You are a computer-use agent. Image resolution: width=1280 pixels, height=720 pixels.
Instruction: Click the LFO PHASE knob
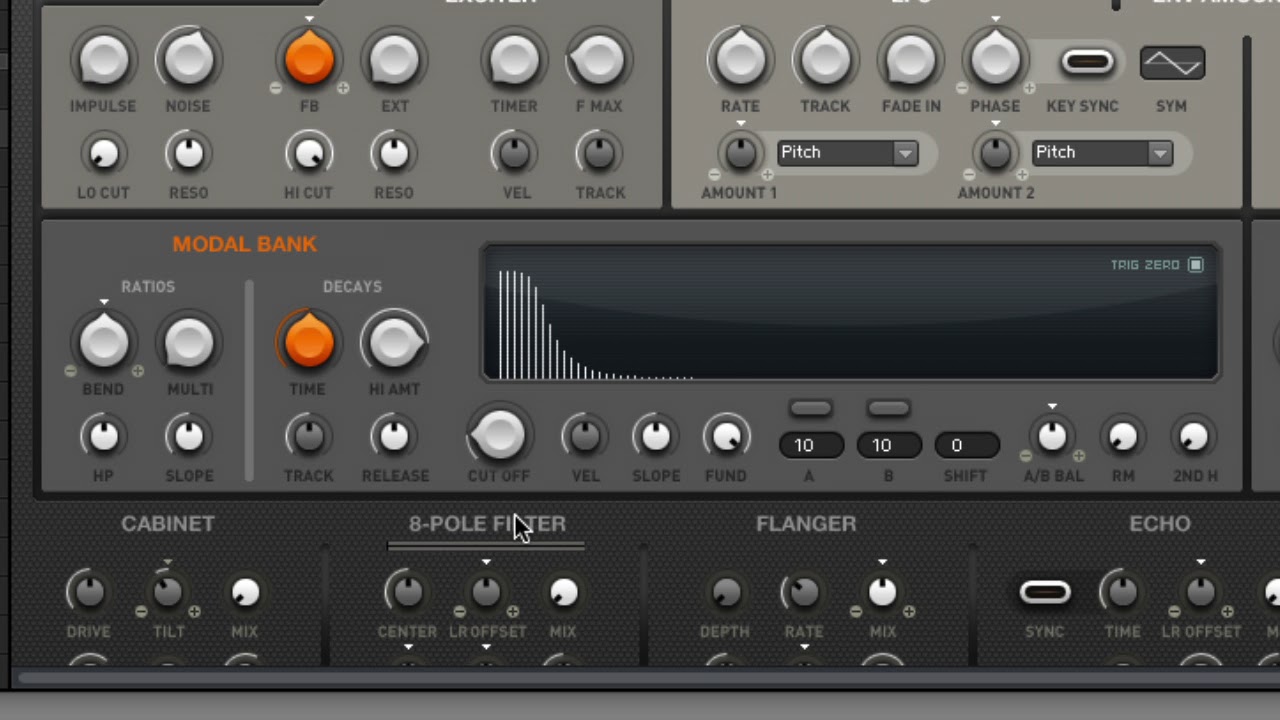(x=995, y=58)
